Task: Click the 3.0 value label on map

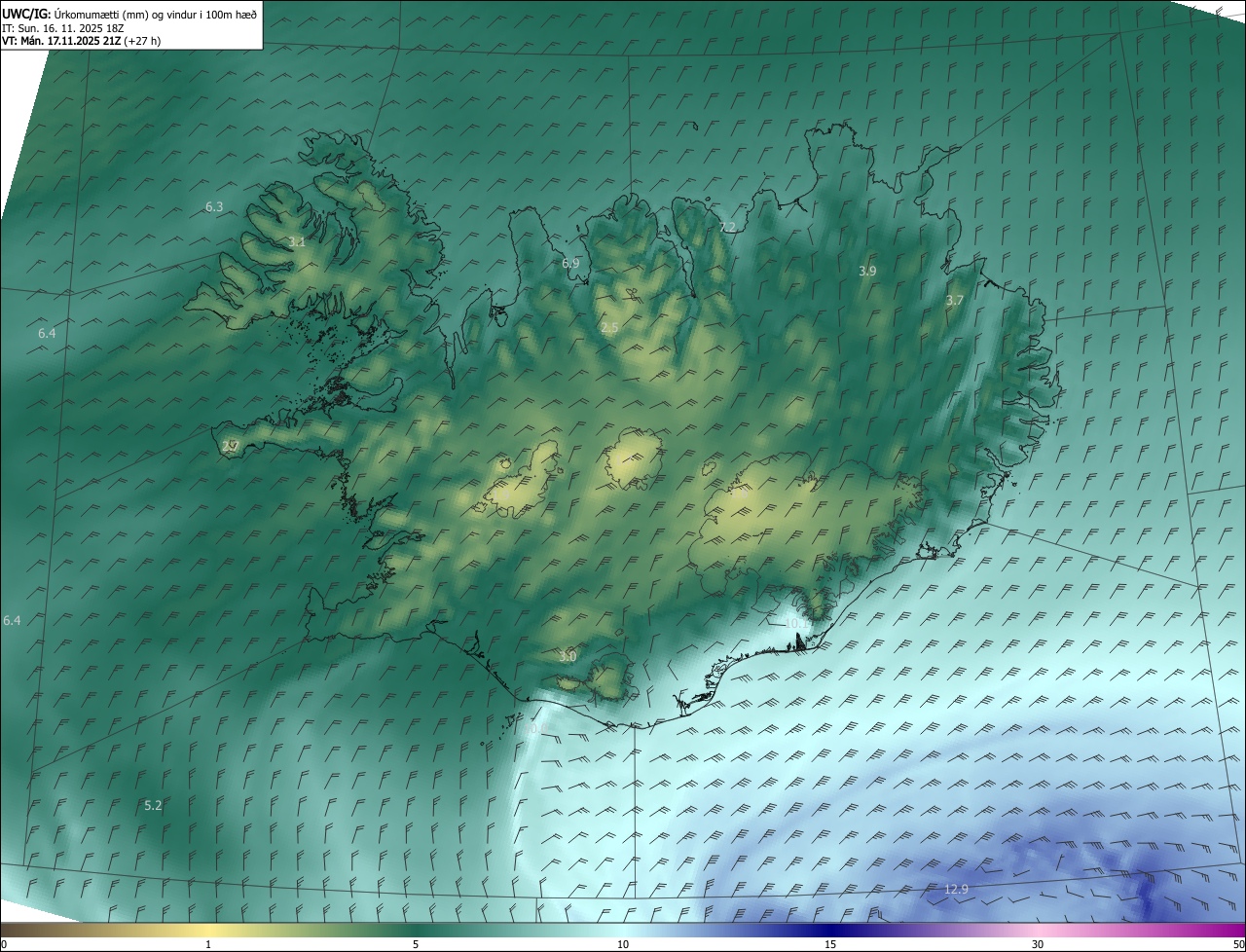Action: (568, 657)
